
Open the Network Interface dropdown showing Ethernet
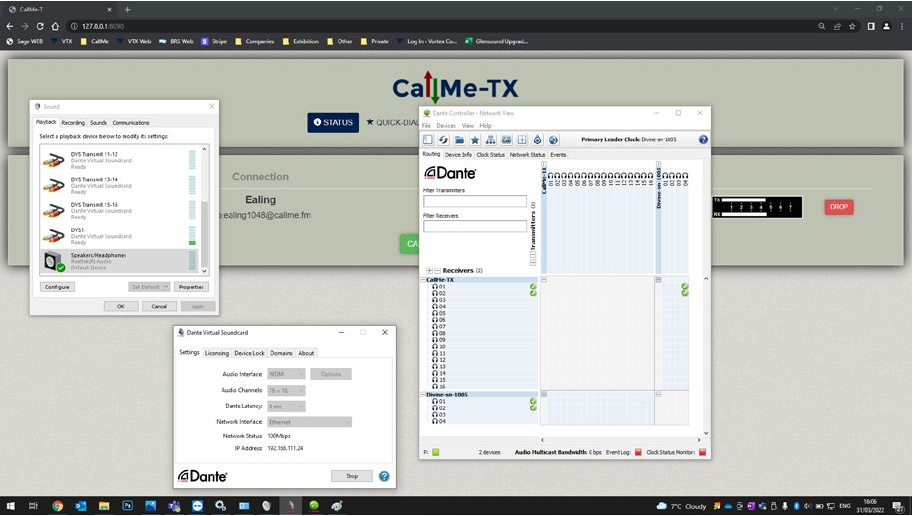pos(310,422)
